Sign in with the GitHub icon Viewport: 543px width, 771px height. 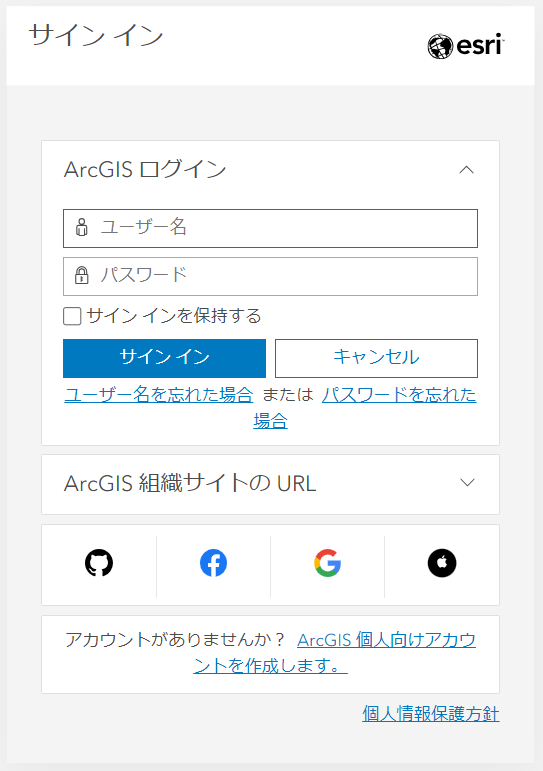pyautogui.click(x=99, y=563)
